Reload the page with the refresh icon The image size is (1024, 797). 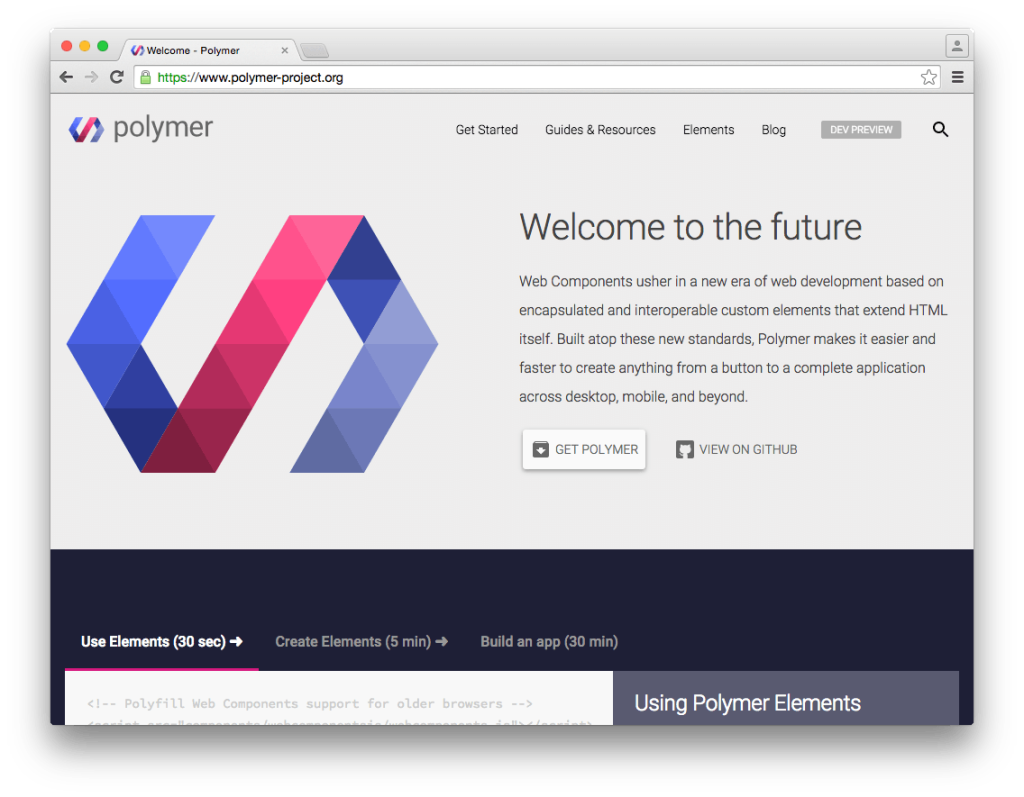(117, 76)
